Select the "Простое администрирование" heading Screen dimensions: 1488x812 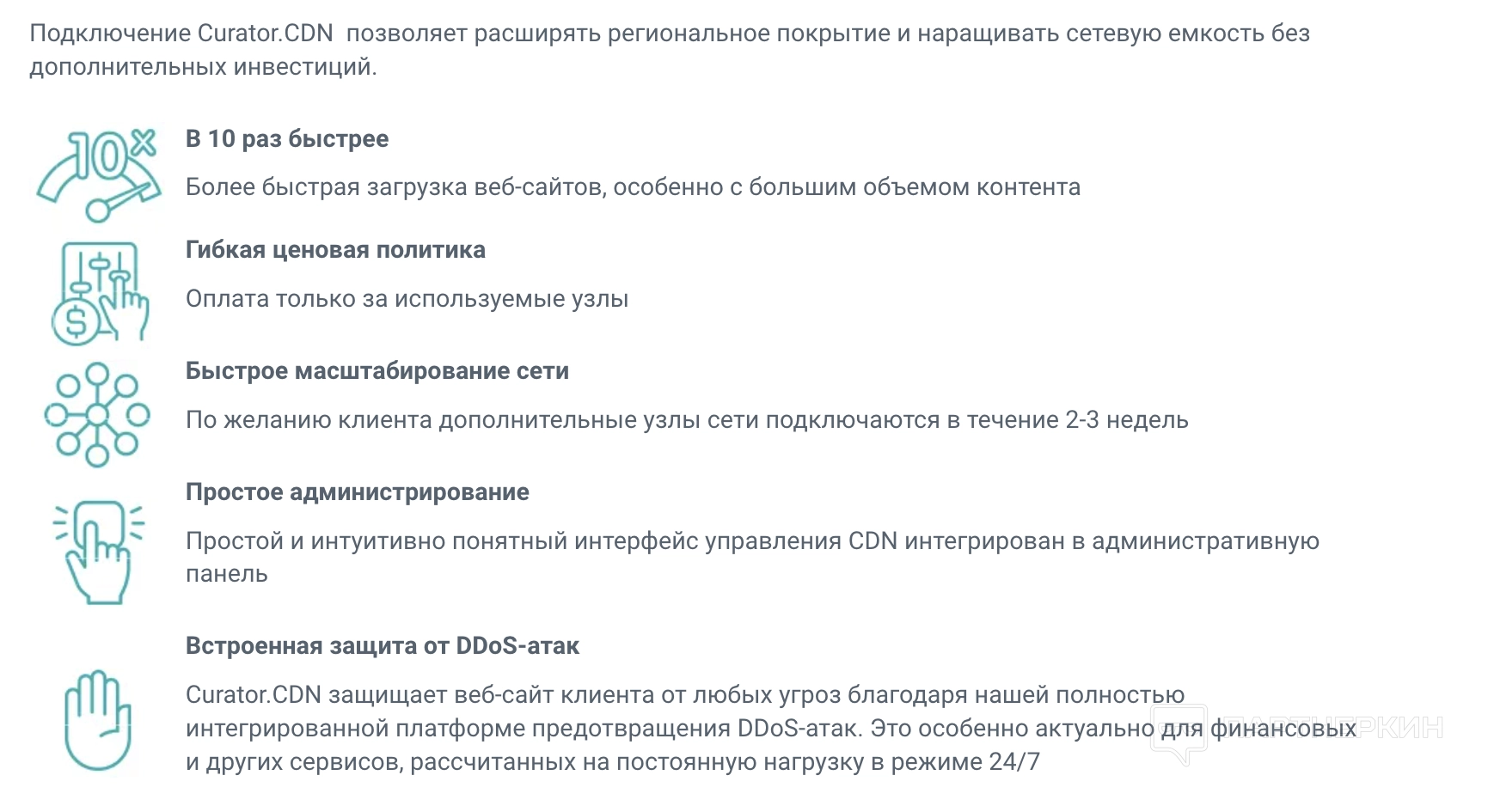(358, 492)
